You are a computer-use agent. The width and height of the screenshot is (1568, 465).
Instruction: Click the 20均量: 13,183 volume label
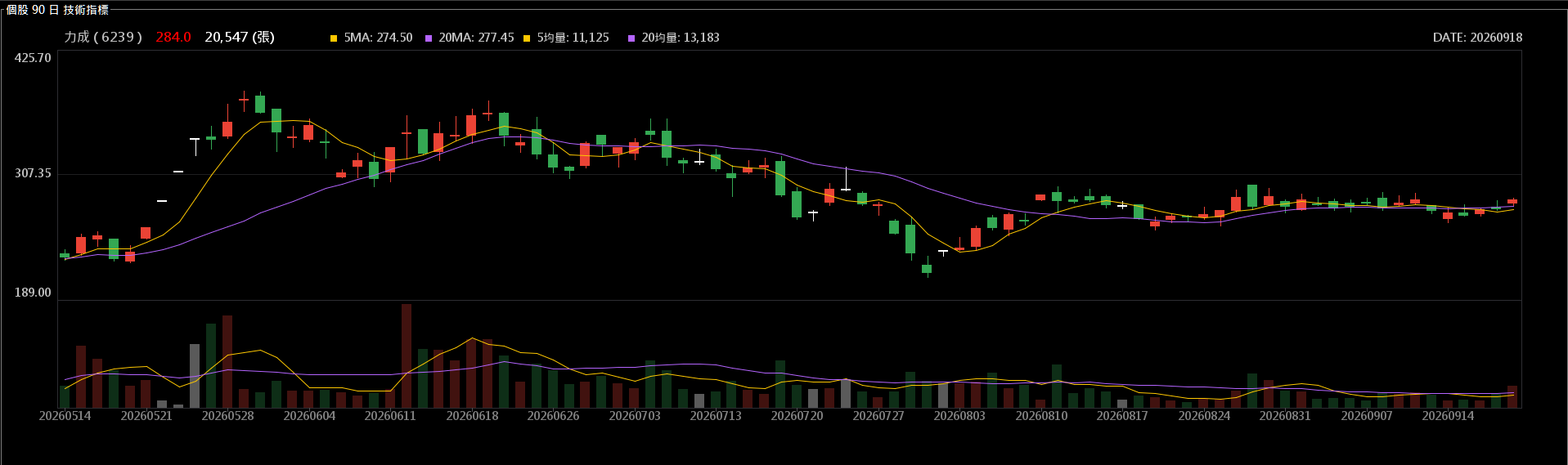pyautogui.click(x=681, y=38)
